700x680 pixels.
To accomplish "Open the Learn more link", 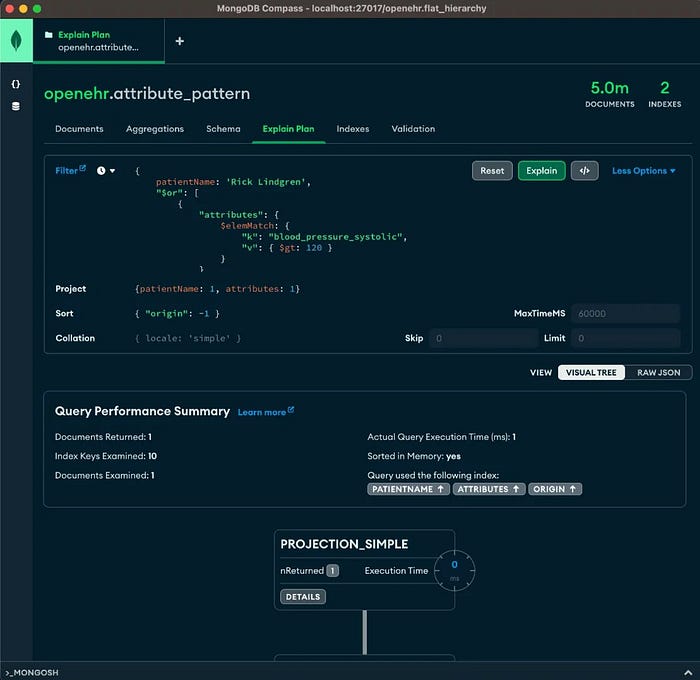I will (266, 412).
